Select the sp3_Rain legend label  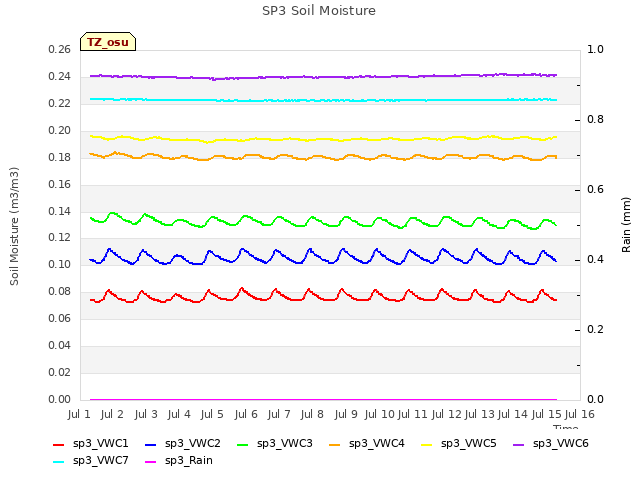point(189,461)
